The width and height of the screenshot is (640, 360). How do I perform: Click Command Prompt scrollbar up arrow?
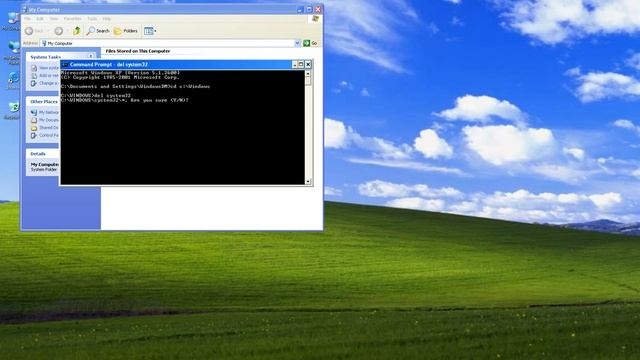308,73
